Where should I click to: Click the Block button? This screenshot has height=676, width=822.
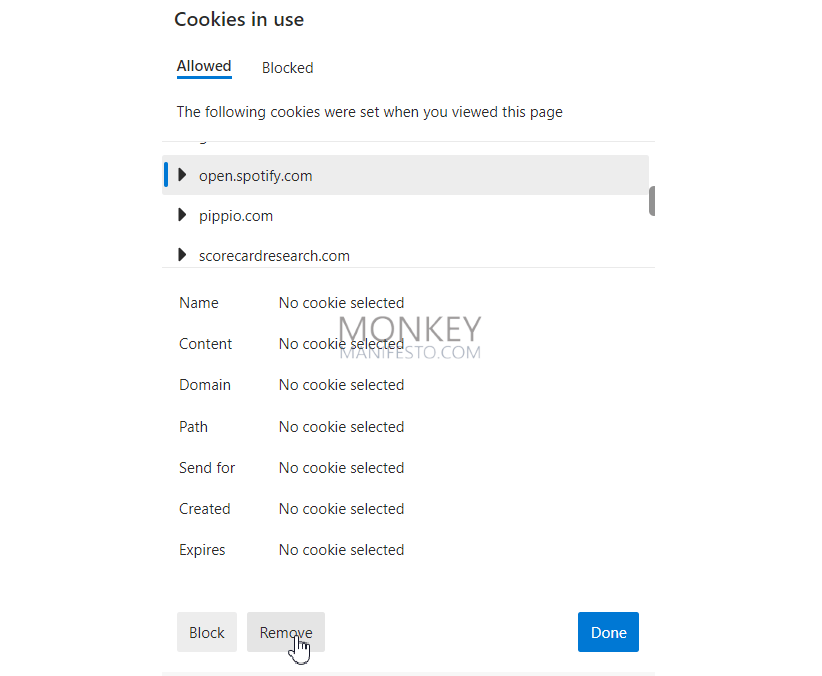point(207,632)
